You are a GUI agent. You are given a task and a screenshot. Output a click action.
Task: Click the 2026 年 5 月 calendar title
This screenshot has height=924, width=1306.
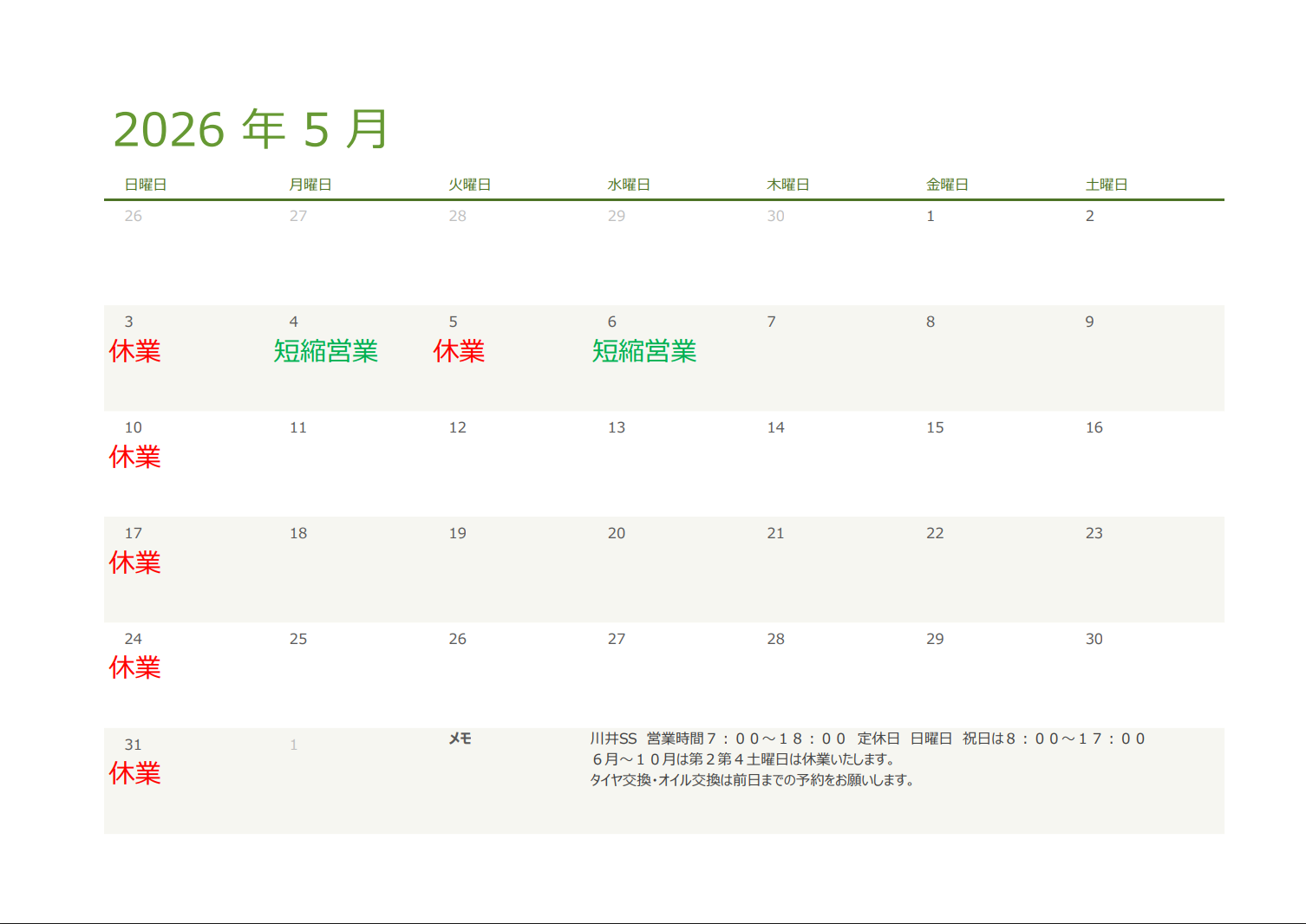click(251, 130)
